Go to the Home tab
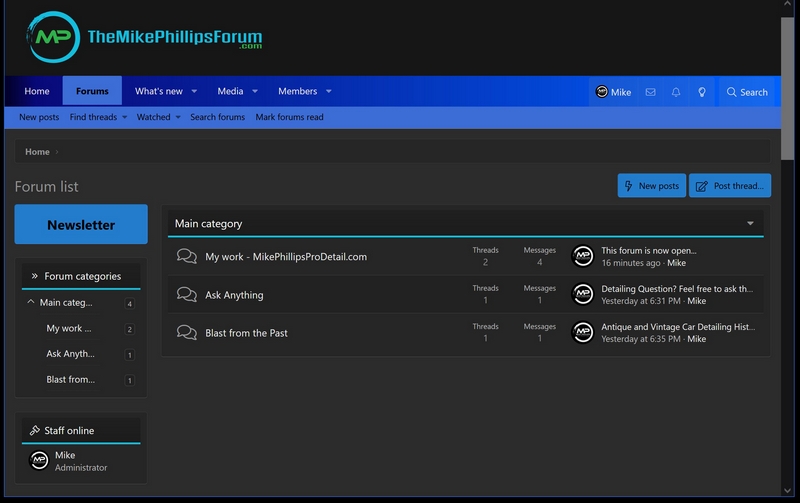Screen dimensions: 800x503 tap(37, 91)
